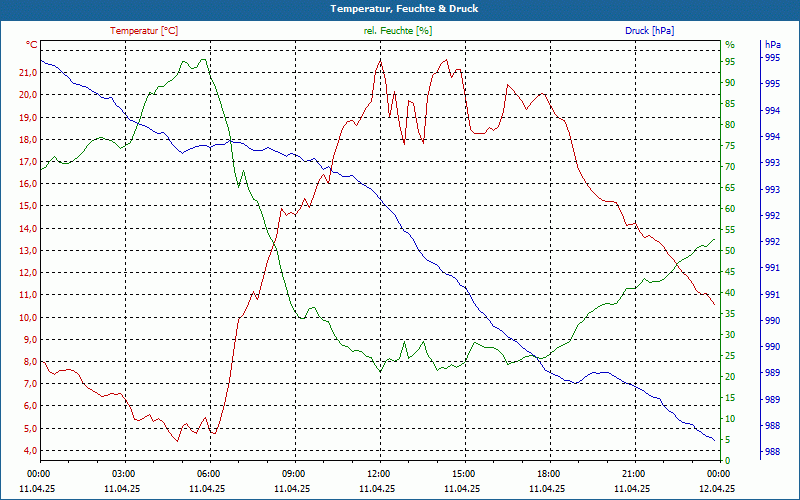This screenshot has height=500, width=800.
Task: Select the blue 'Druck [hPa]' legend label
Action: 649,31
